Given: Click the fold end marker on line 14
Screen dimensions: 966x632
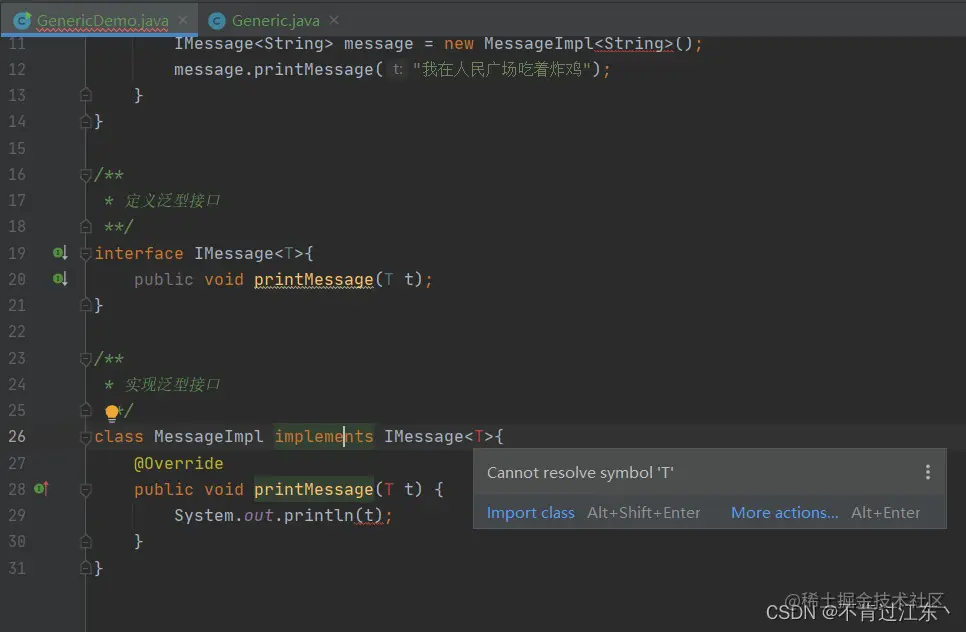Looking at the screenshot, I should tap(86, 122).
